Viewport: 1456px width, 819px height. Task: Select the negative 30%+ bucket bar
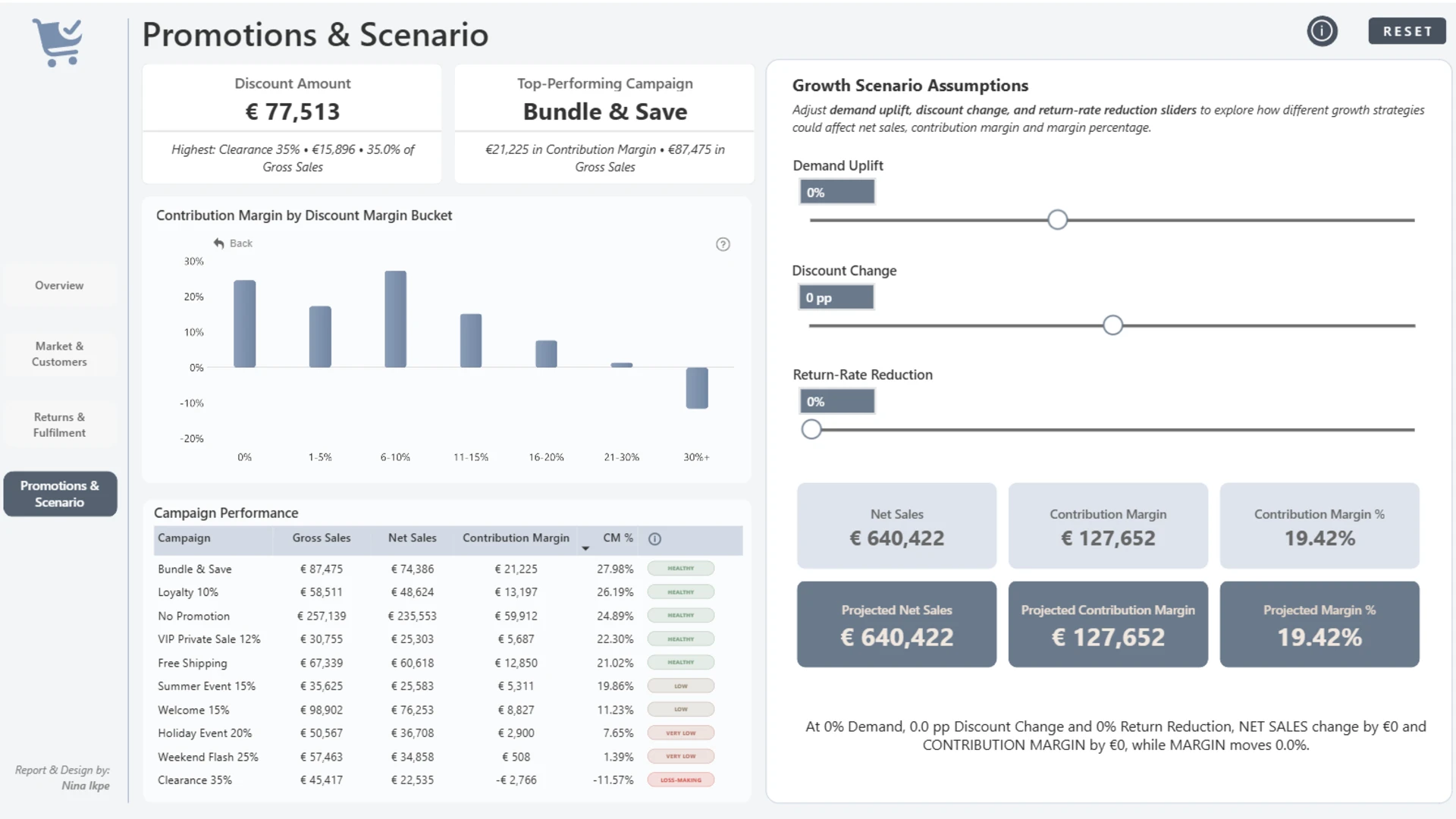point(697,388)
